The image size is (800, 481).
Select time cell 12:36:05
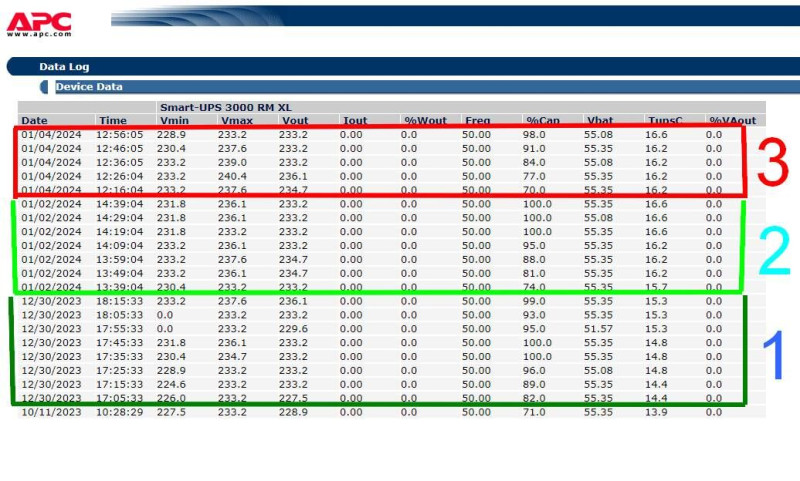(x=119, y=162)
